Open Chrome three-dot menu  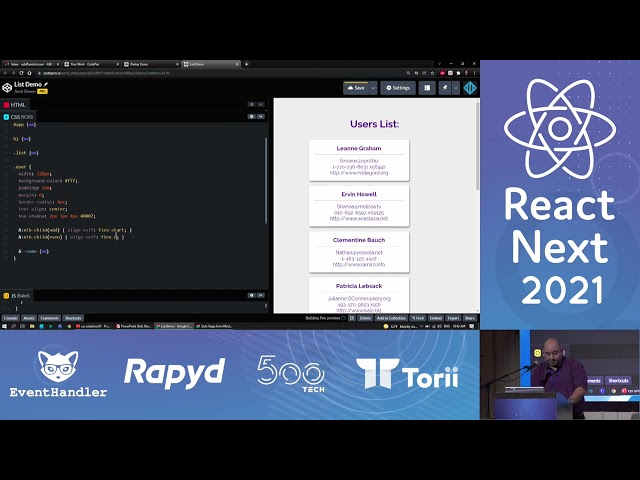[474, 73]
